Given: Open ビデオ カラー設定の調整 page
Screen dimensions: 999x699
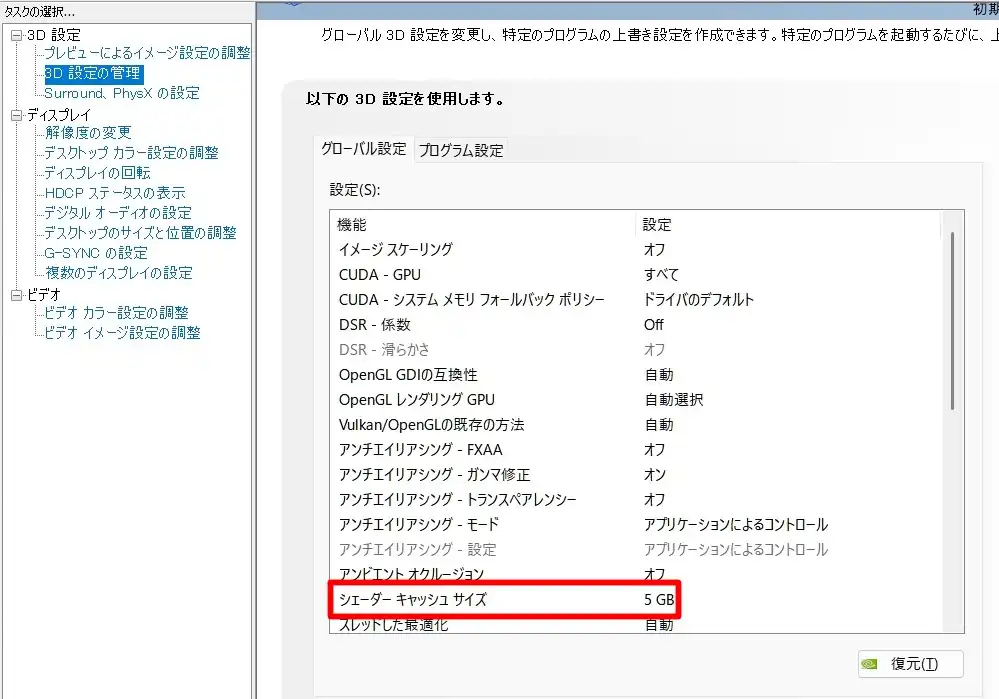Looking at the screenshot, I should point(116,313).
